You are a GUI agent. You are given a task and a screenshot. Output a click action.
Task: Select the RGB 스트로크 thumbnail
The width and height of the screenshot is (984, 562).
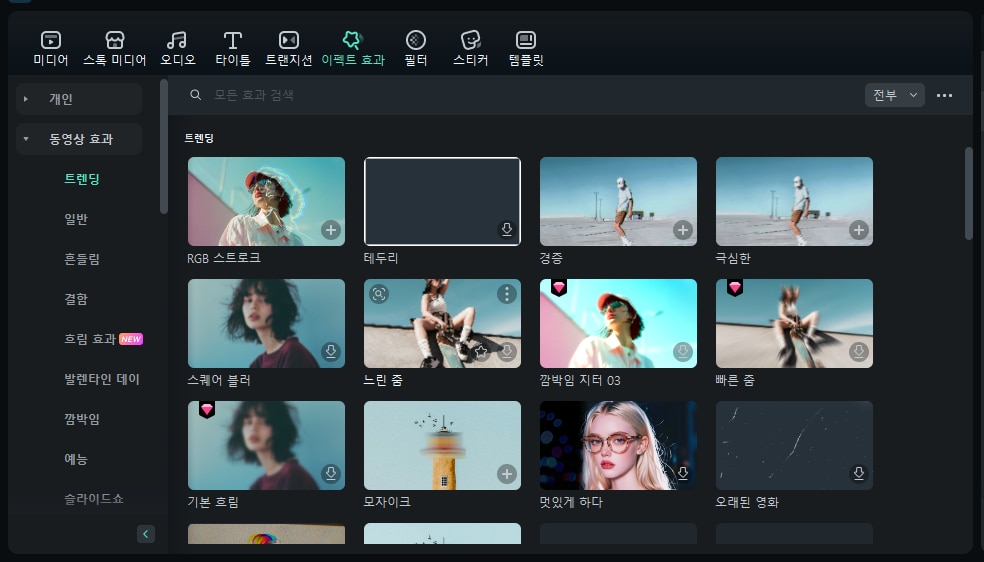266,201
